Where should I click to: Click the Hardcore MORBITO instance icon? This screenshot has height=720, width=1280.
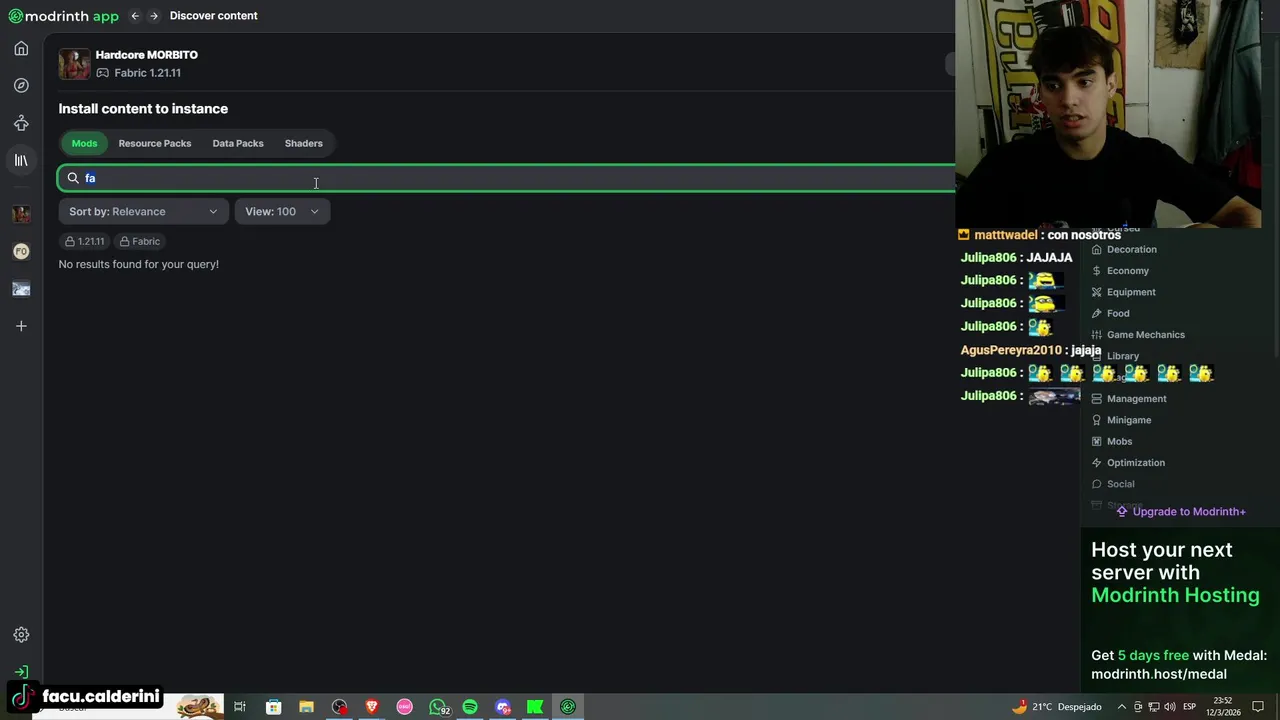coord(74,64)
